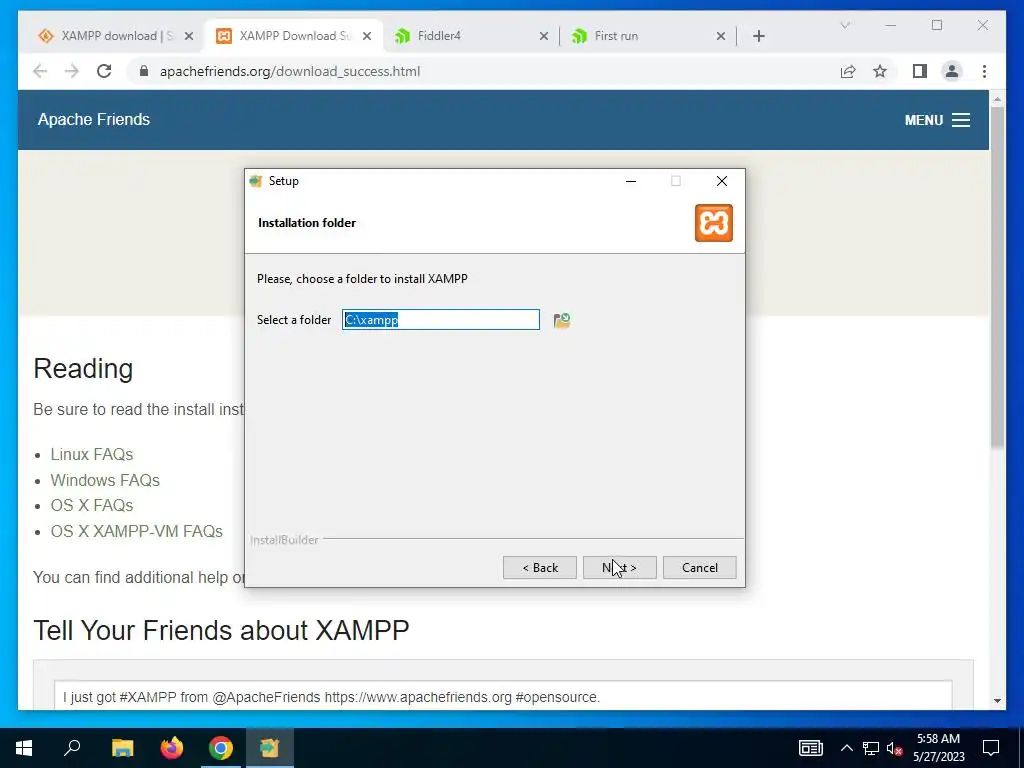Click the Chrome address bar URL
This screenshot has width=1024, height=768.
coord(290,71)
